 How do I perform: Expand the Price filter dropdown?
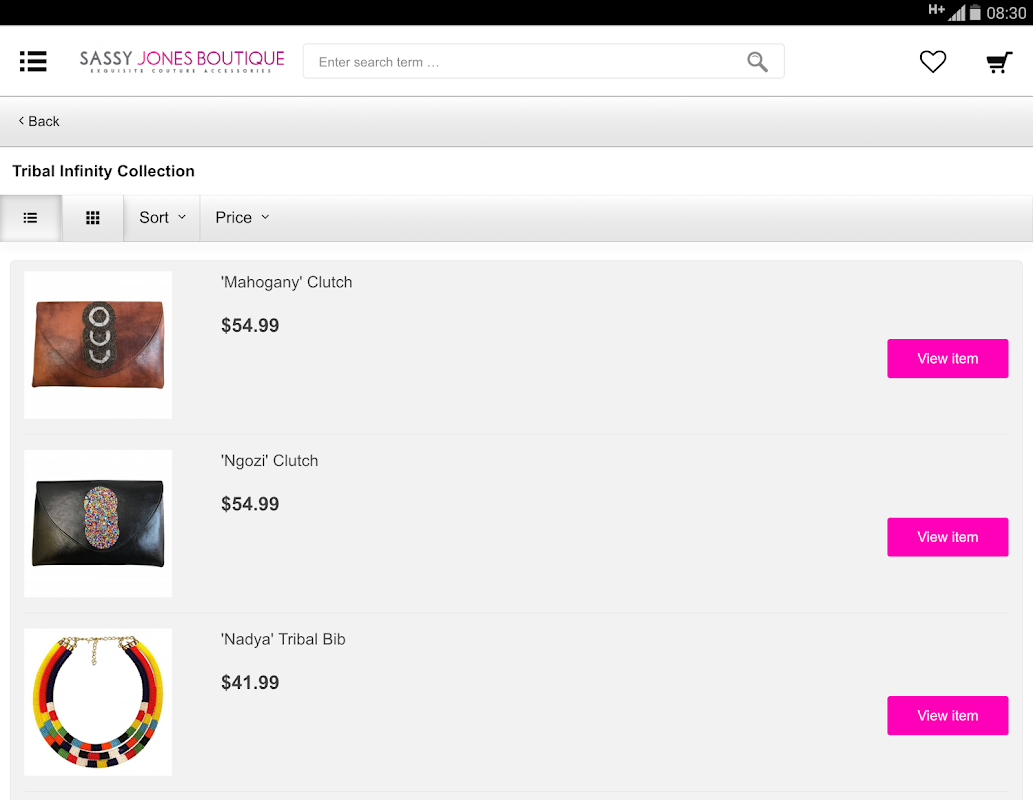tap(242, 217)
